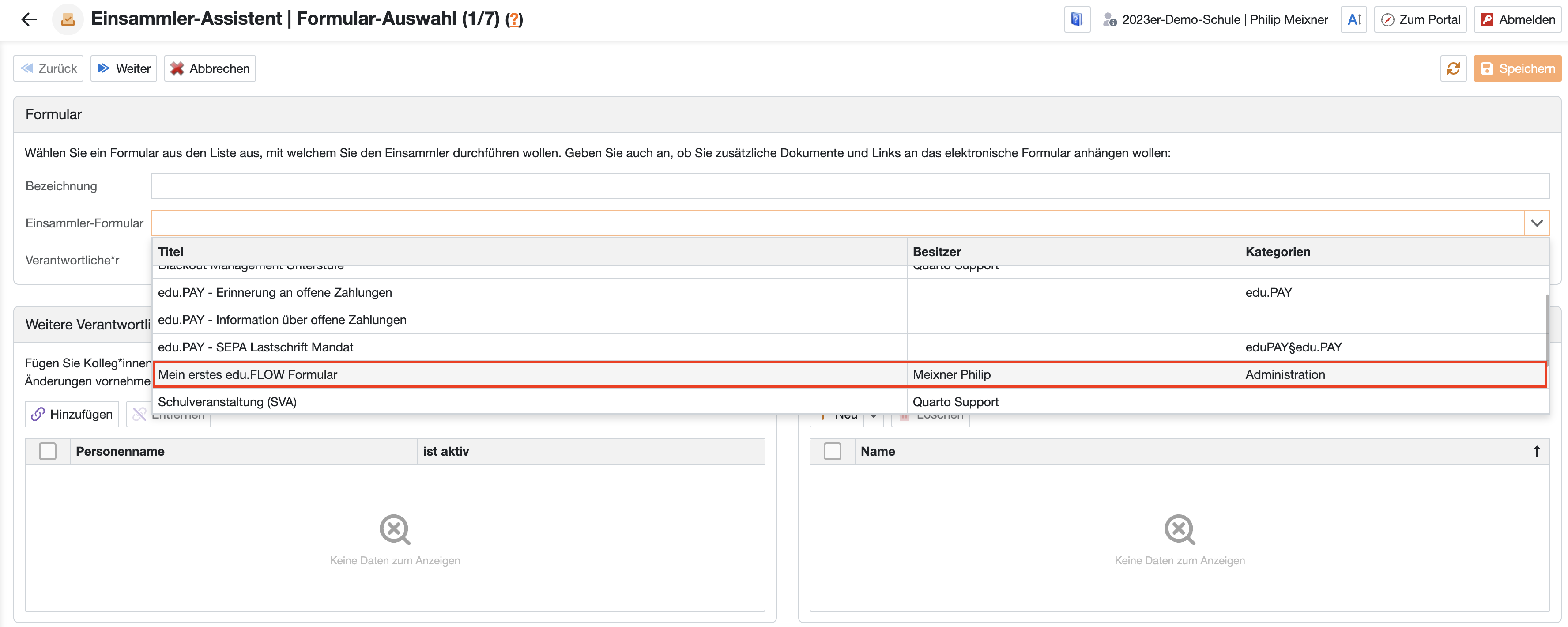Click the AI text size icon
Screen dimensions: 1568x627
pyautogui.click(x=1354, y=19)
